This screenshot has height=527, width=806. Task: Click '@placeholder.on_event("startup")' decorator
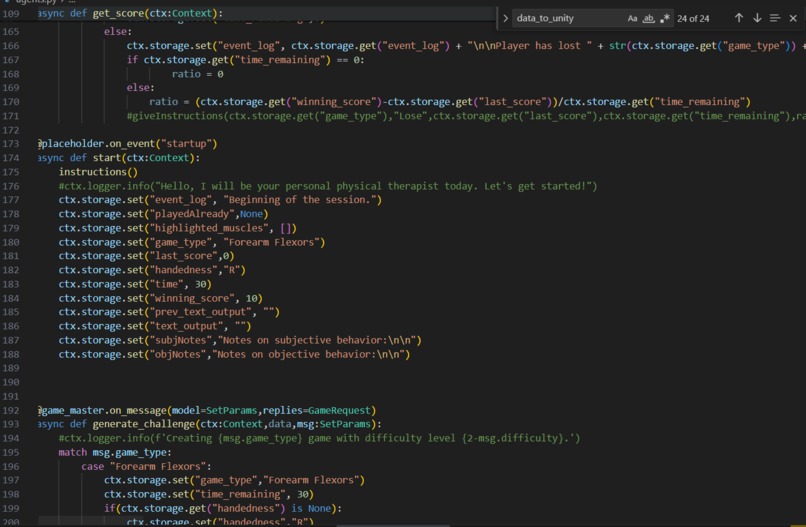coord(127,144)
